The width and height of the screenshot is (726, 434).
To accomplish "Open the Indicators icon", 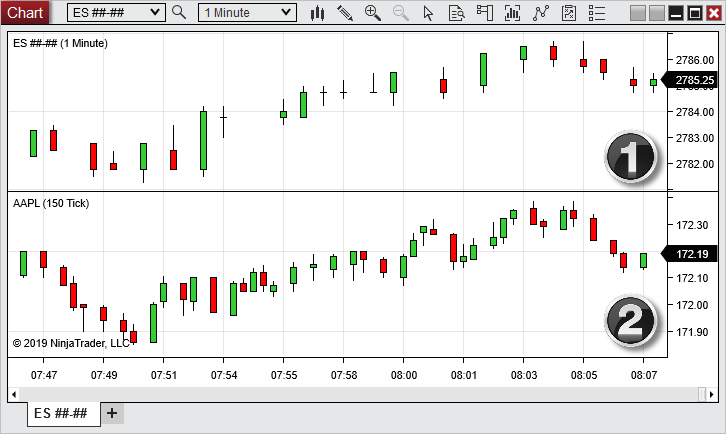I will (541, 13).
